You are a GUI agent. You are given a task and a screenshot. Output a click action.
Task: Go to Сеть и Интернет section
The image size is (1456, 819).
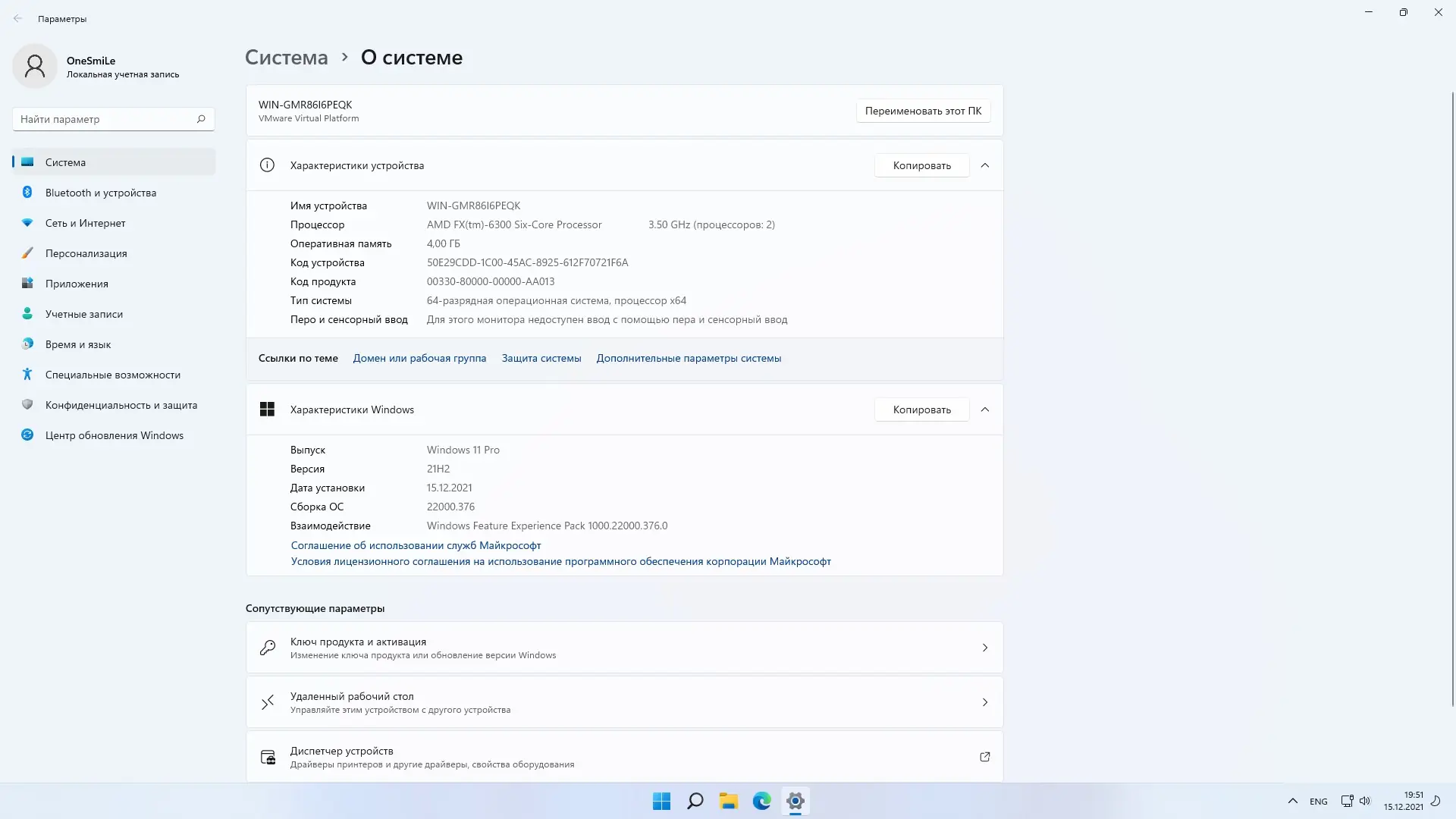click(x=85, y=223)
